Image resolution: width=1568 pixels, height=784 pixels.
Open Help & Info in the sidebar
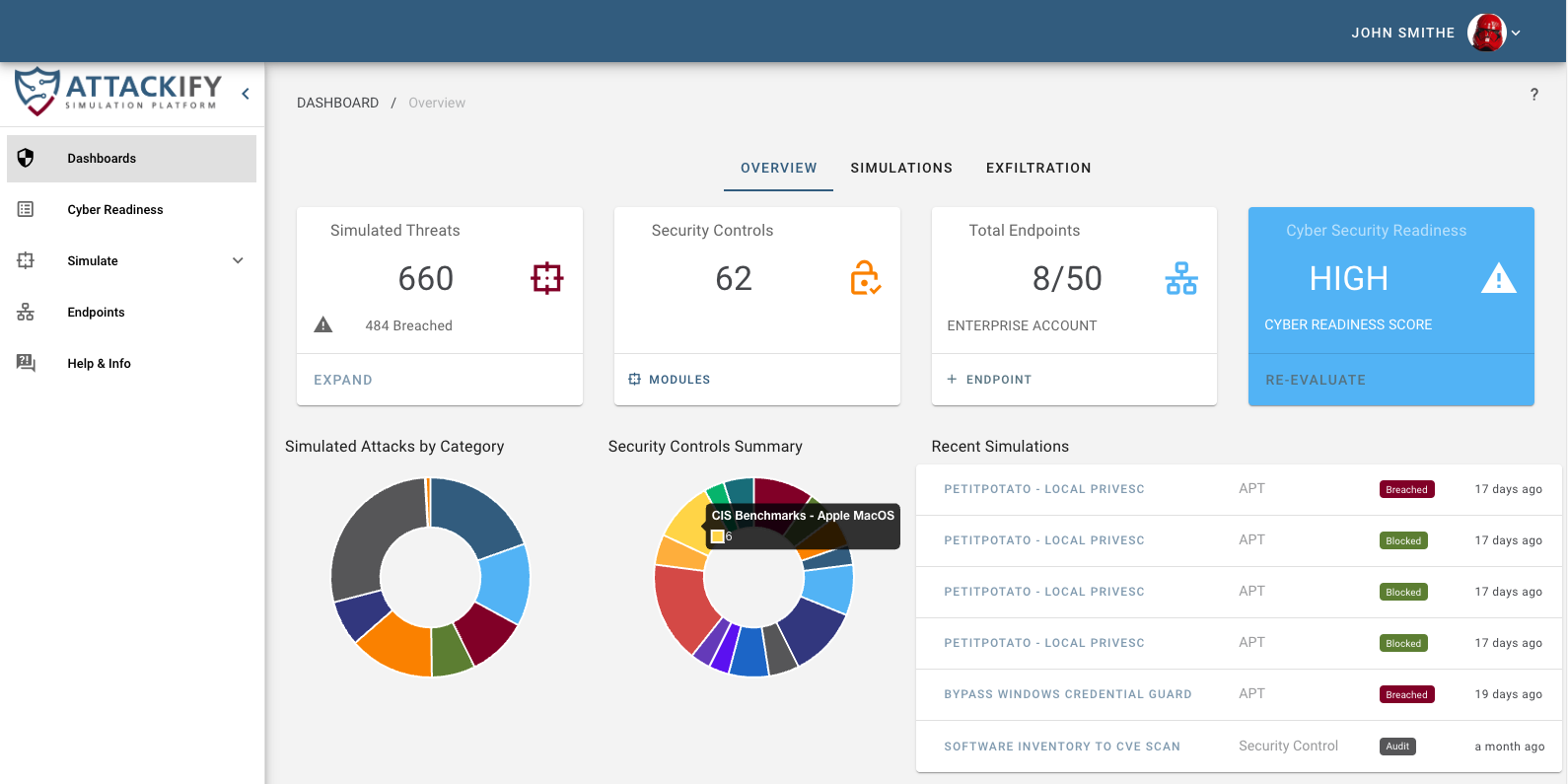click(131, 364)
